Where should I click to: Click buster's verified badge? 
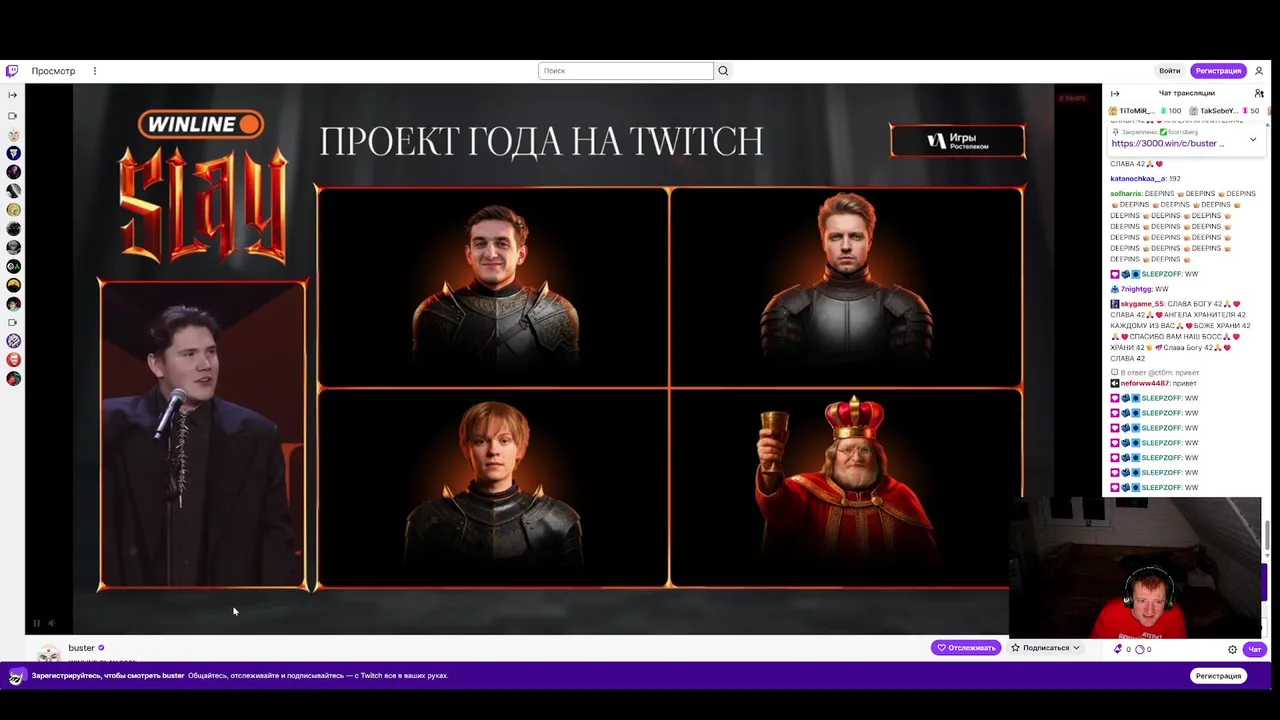coord(101,648)
